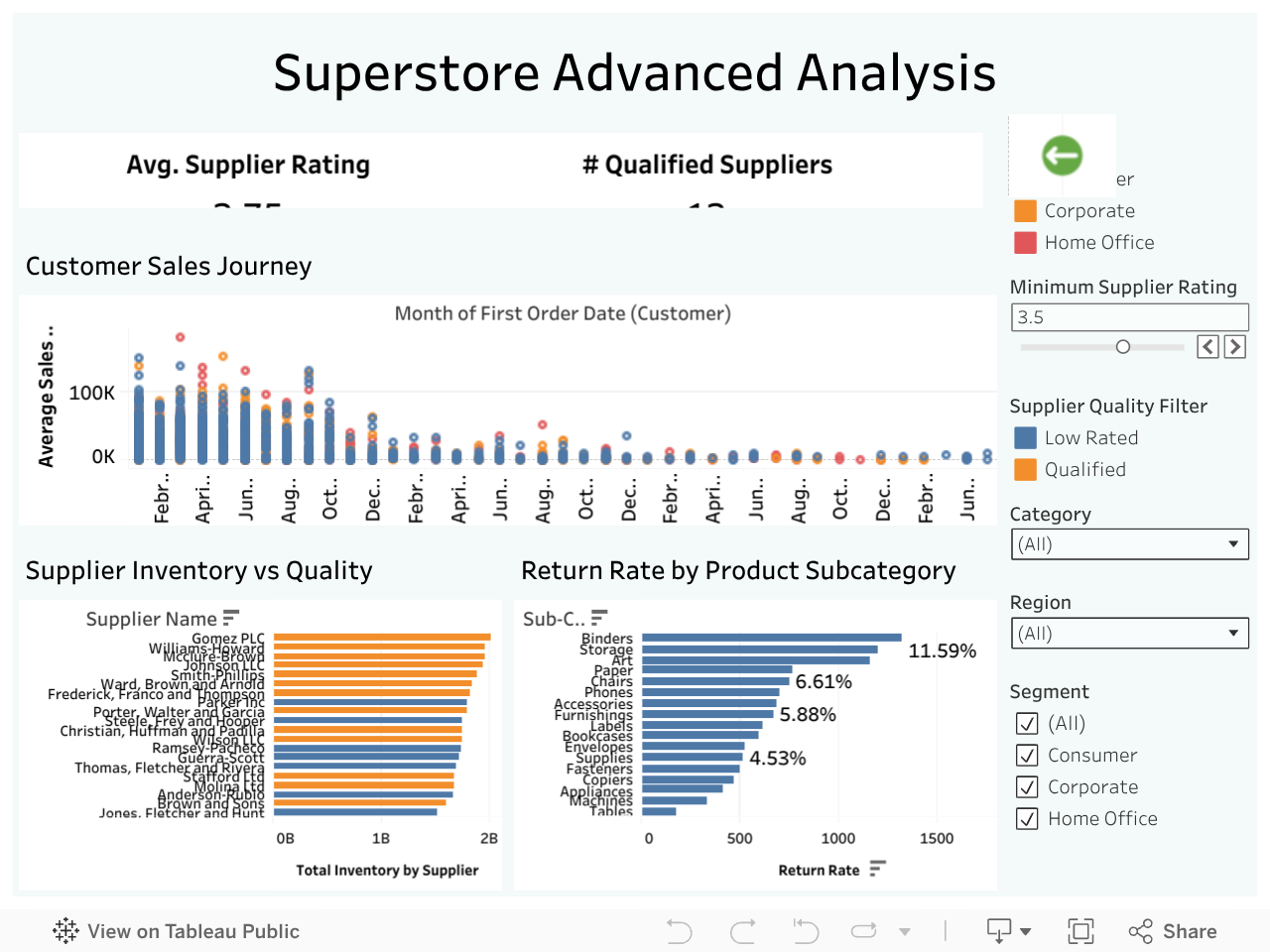Screen dimensions: 1270x952
Task: Open the download options icon
Action: (x=1008, y=931)
